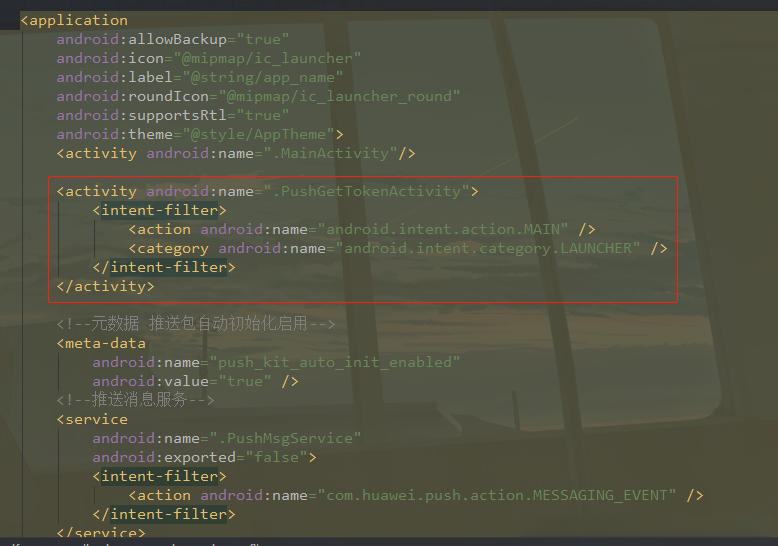
Task: Click the "android.intent.category.LAUNCHER" category value
Action: (x=488, y=248)
